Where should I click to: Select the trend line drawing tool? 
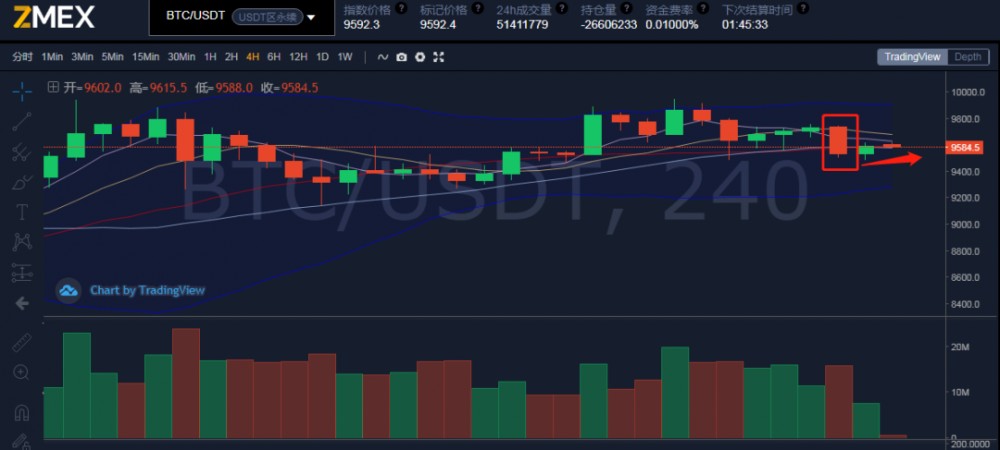[x=22, y=122]
